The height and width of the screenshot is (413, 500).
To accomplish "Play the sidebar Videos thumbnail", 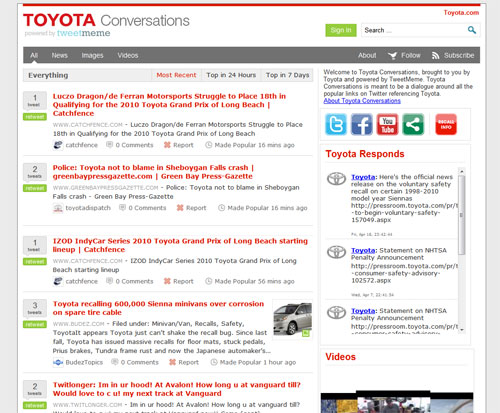I will point(397,403).
